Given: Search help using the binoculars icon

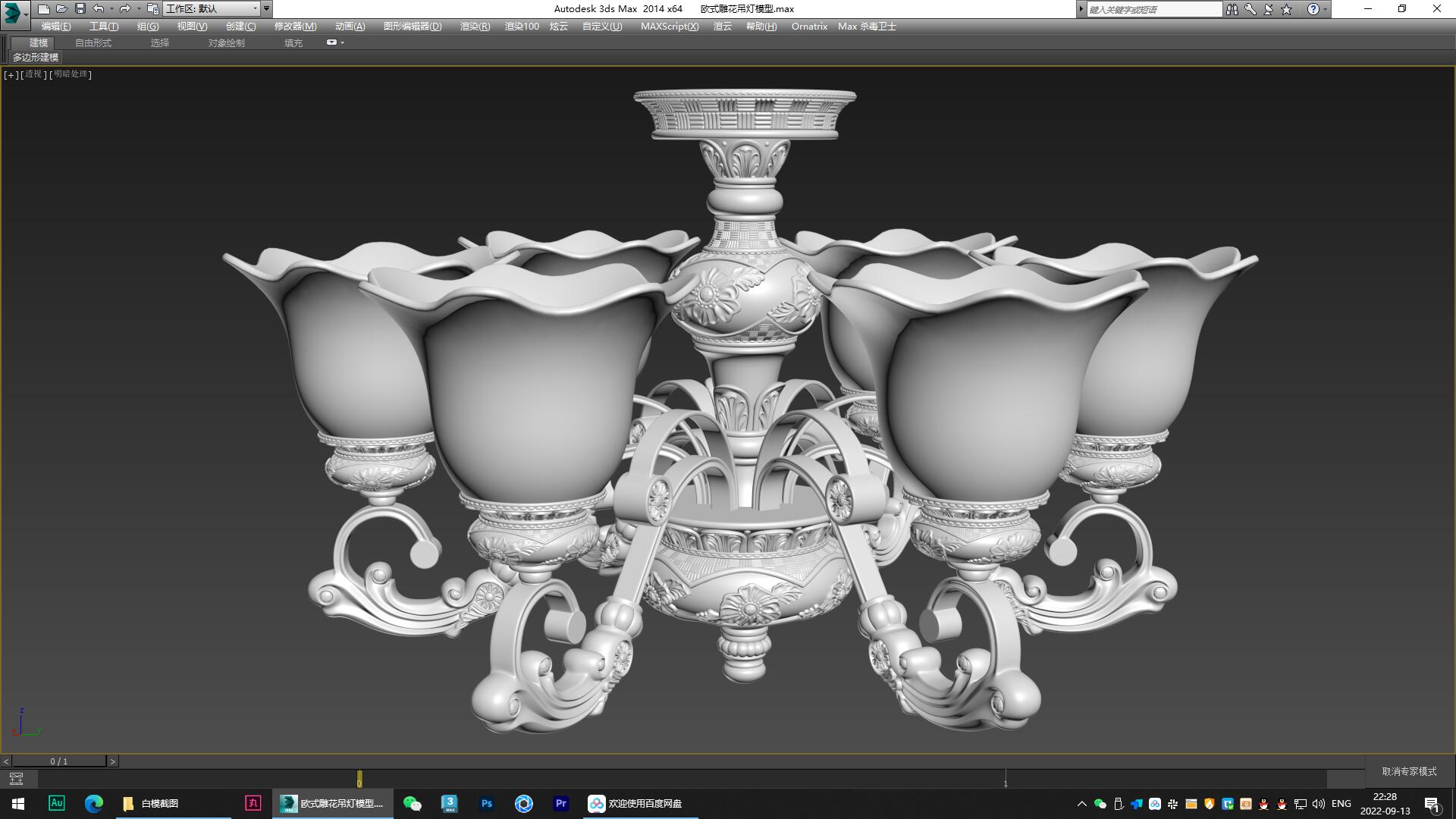Looking at the screenshot, I should coord(1233,9).
